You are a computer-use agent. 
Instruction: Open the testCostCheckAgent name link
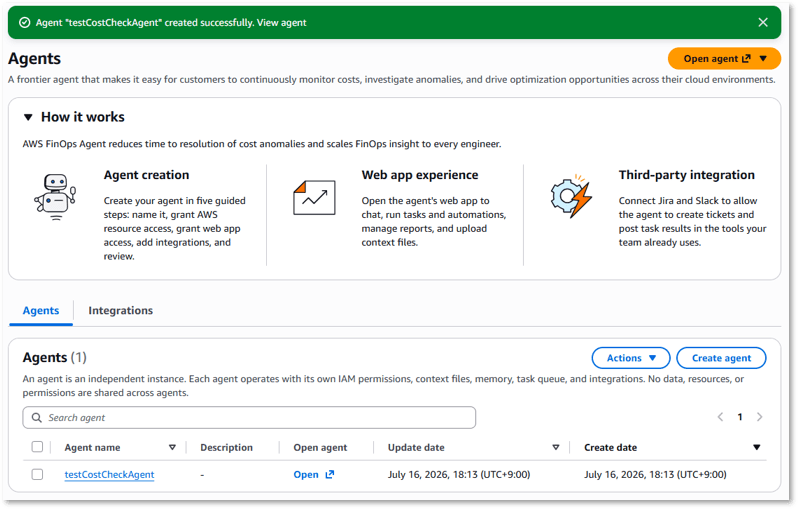pos(109,474)
